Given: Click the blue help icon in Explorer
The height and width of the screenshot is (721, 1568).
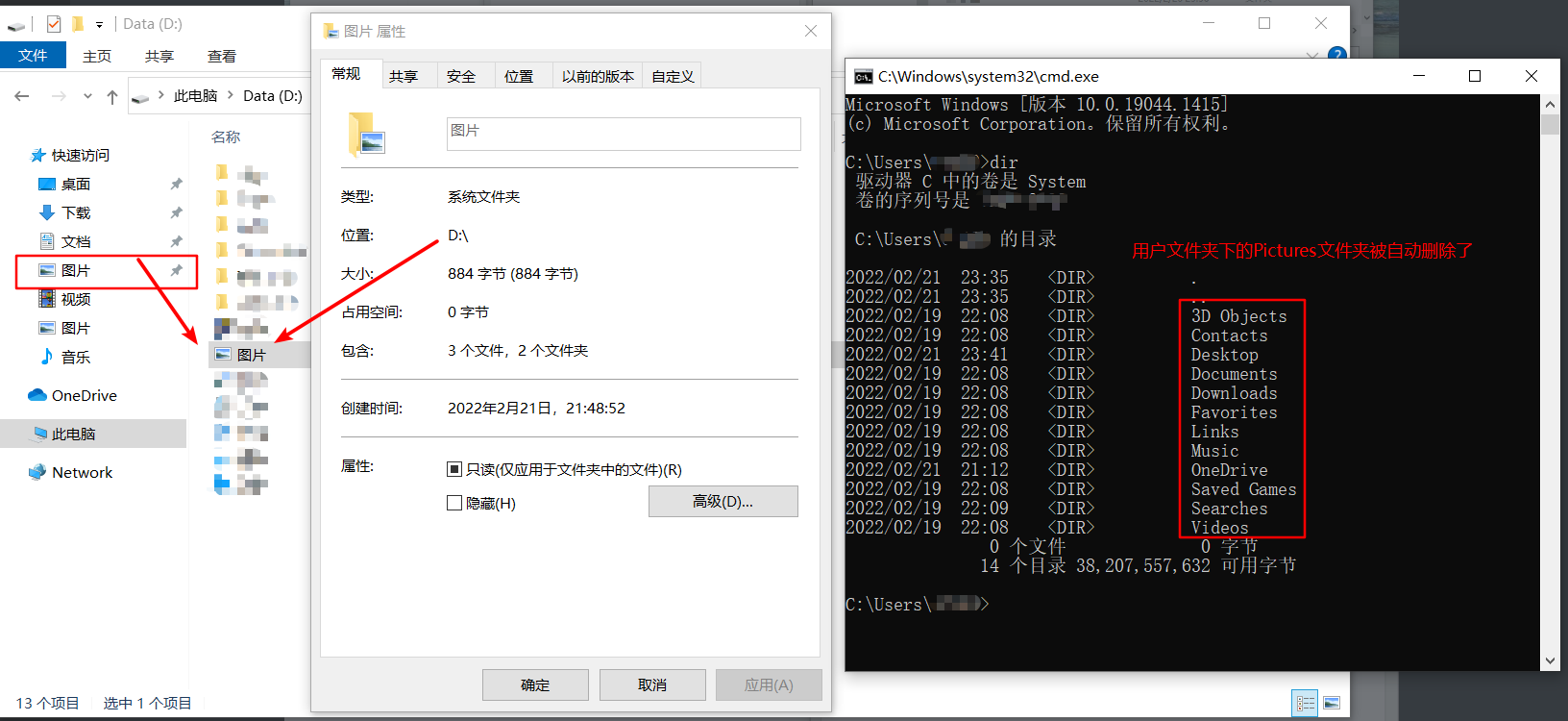Looking at the screenshot, I should (1336, 54).
